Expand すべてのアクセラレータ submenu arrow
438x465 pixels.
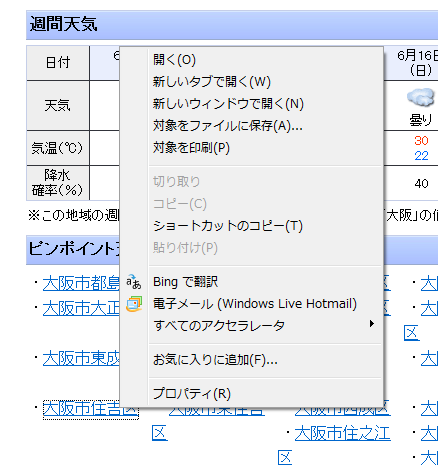click(372, 324)
